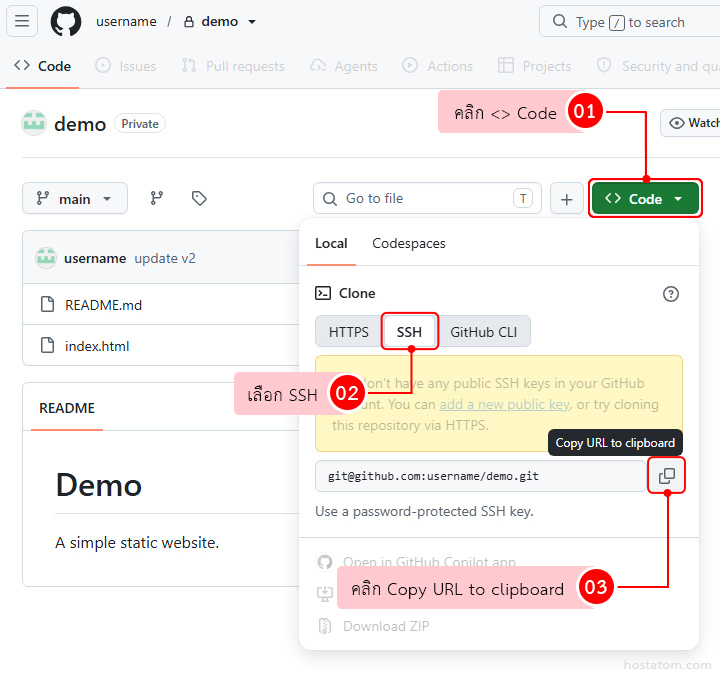Screen dimensions: 720x675
Task: Open the Security and quality tab
Action: 658,66
